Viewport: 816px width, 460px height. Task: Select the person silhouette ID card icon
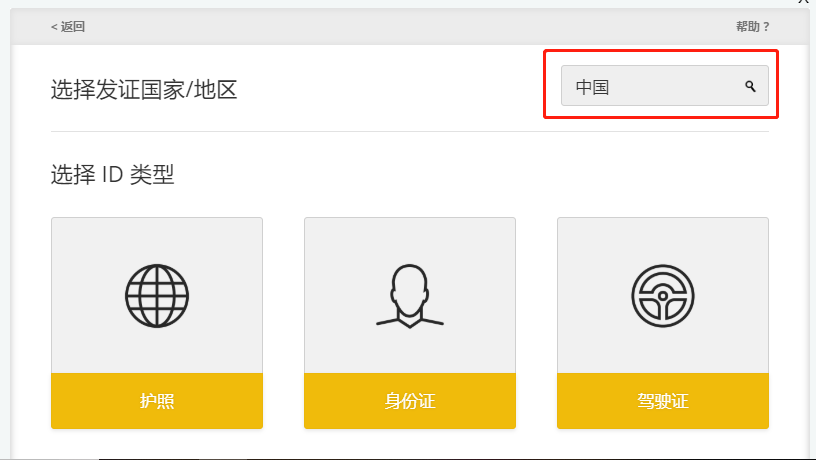point(410,296)
